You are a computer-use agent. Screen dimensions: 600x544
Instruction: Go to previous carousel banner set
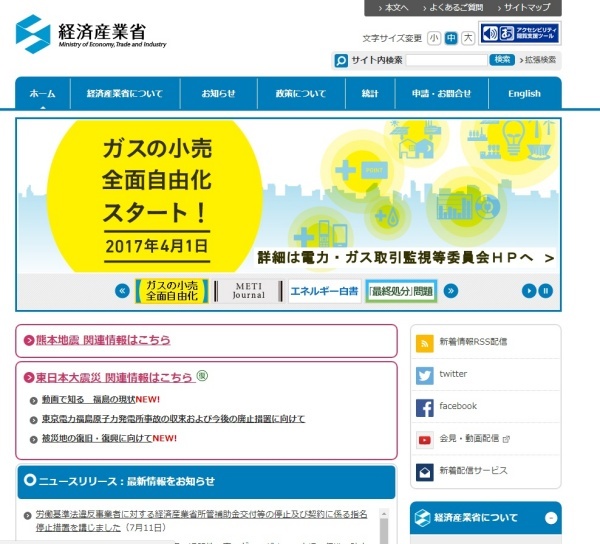122,291
